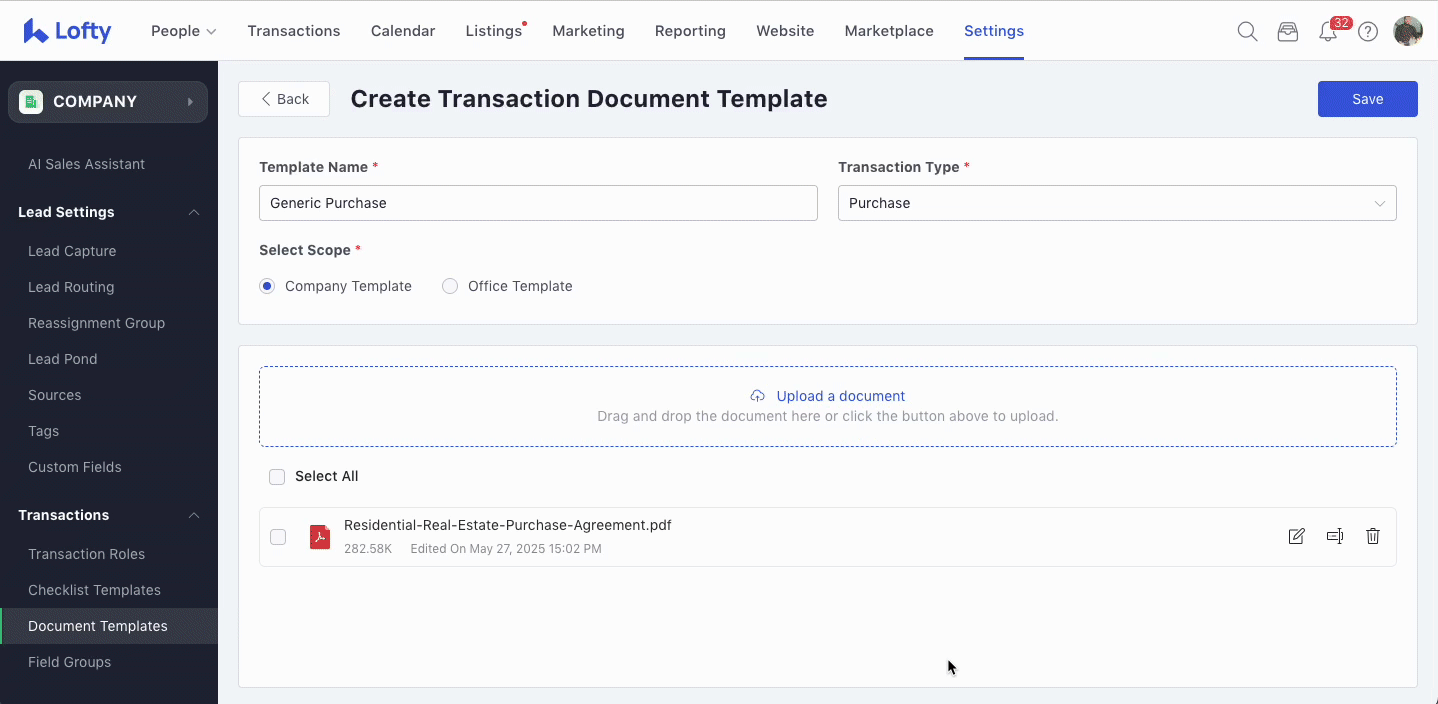
Task: Open the inbox tray icon
Action: pos(1288,31)
